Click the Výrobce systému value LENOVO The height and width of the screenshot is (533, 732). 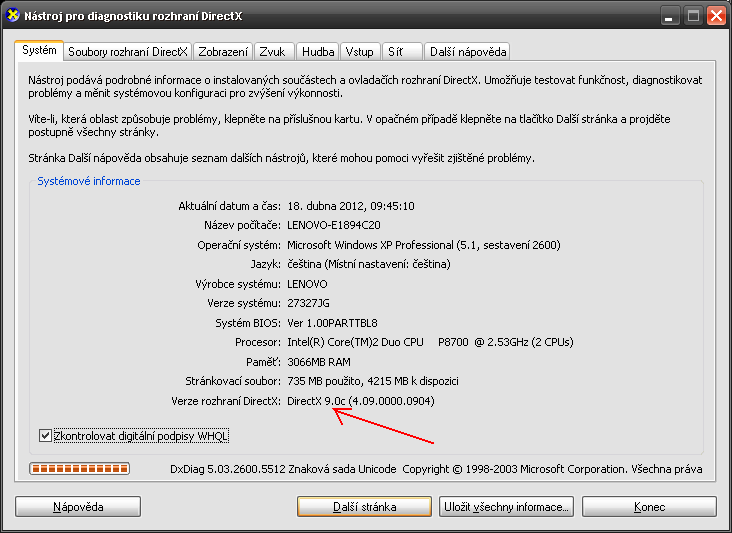click(307, 284)
